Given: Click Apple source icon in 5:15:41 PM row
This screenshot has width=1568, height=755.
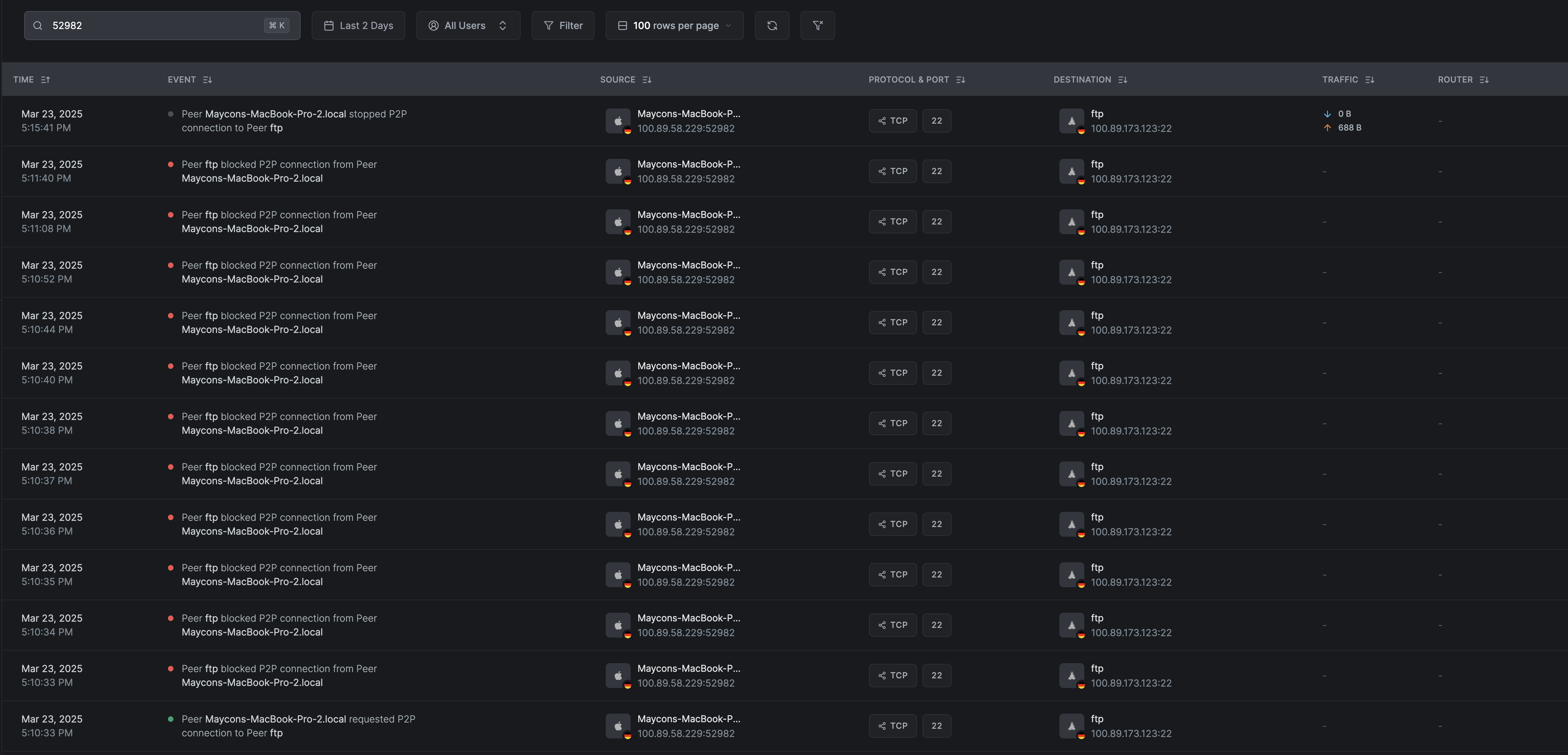Looking at the screenshot, I should coord(618,121).
